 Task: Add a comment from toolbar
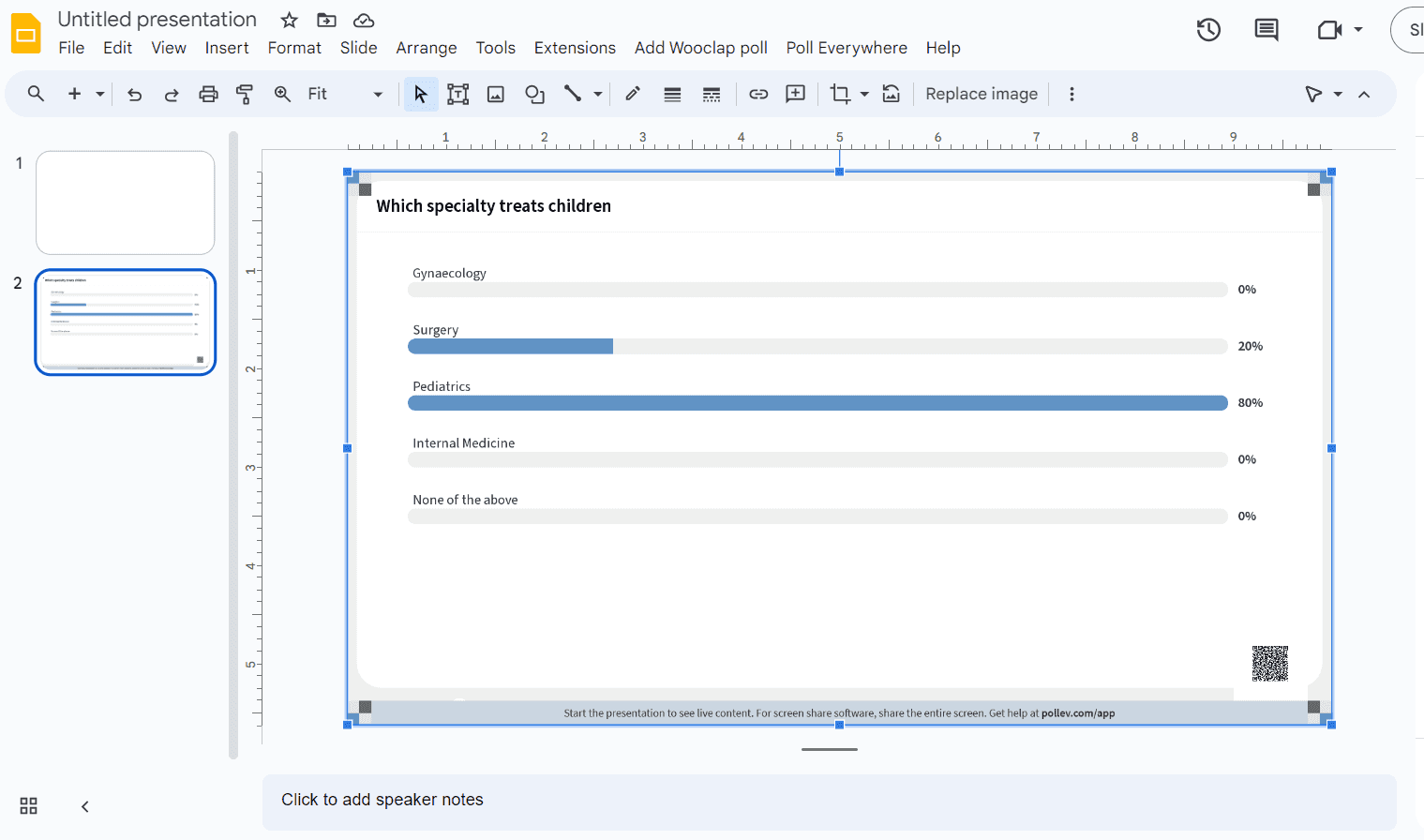tap(795, 94)
